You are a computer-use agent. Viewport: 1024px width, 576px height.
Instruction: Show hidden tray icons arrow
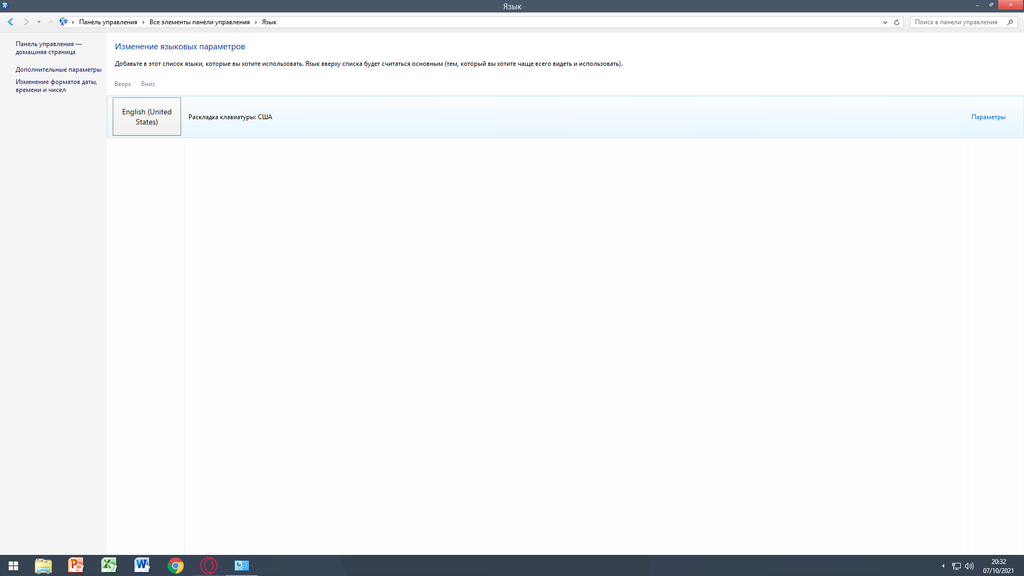pyautogui.click(x=943, y=566)
